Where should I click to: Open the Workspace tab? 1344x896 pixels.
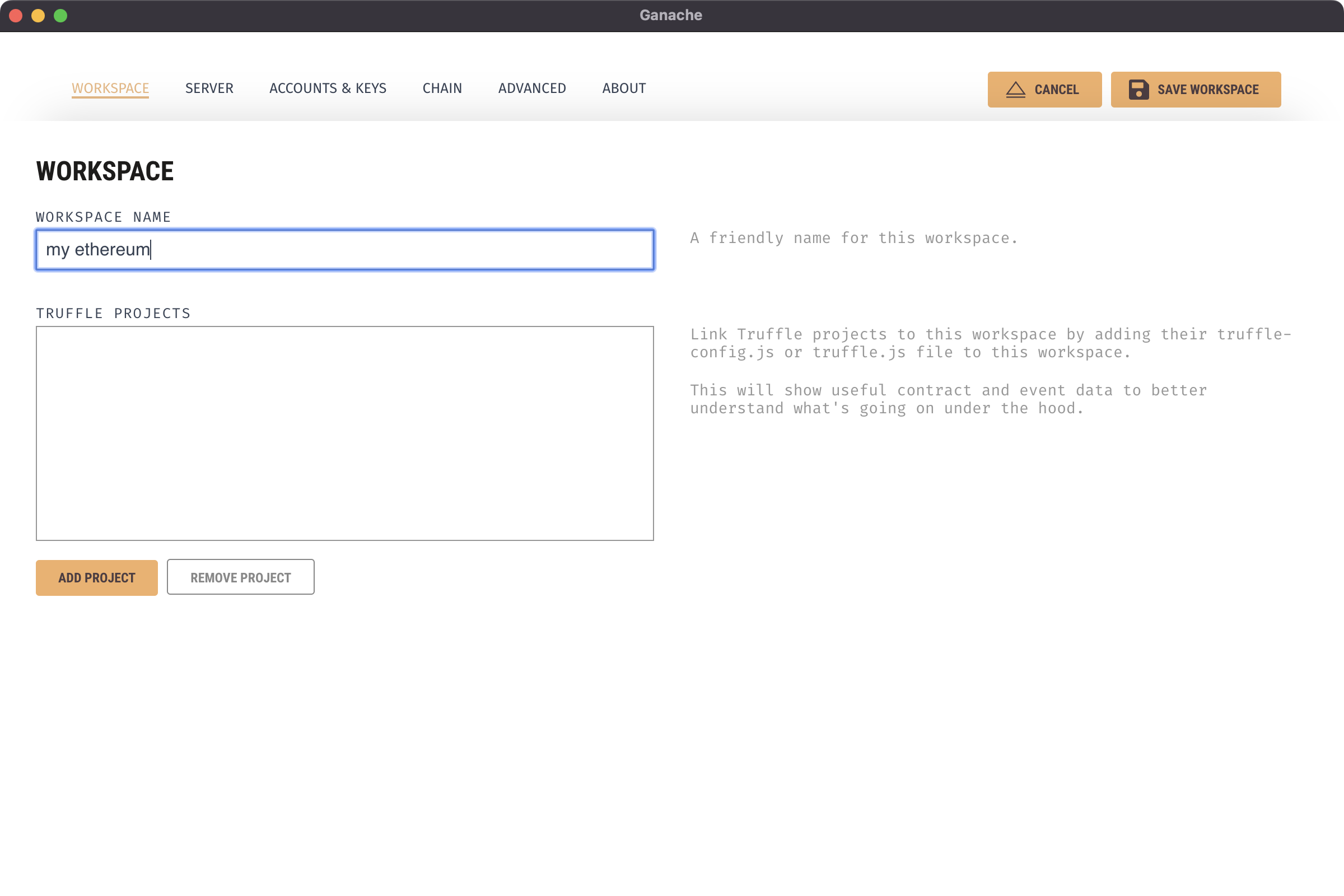[110, 88]
